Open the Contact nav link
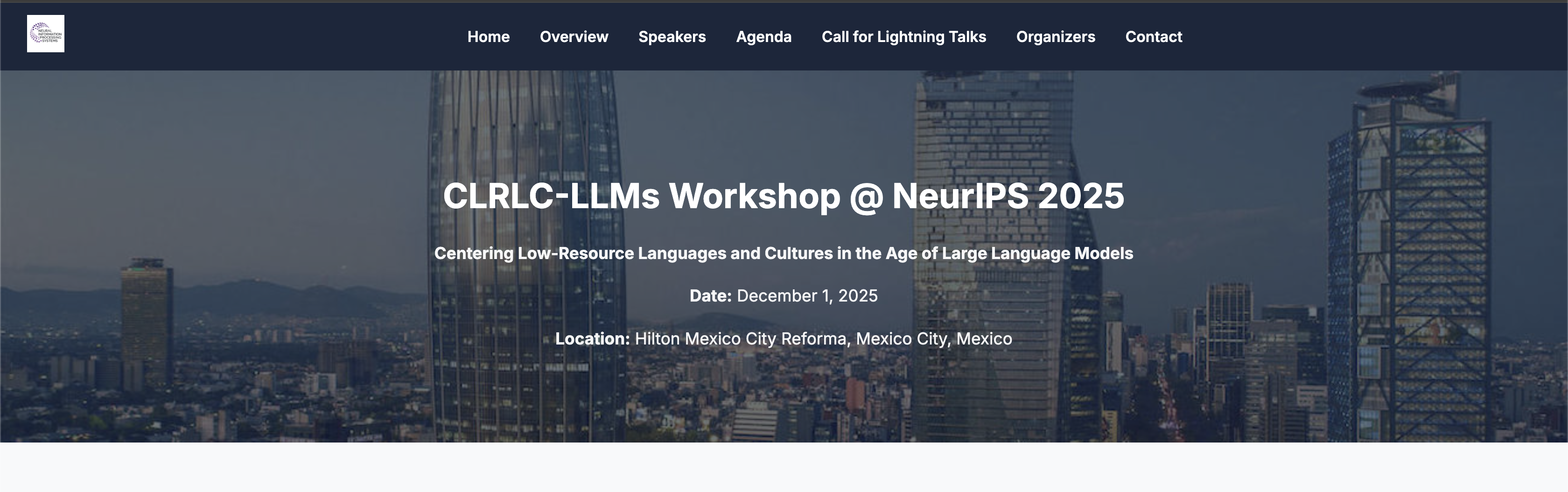Image resolution: width=1568 pixels, height=492 pixels. [1154, 36]
